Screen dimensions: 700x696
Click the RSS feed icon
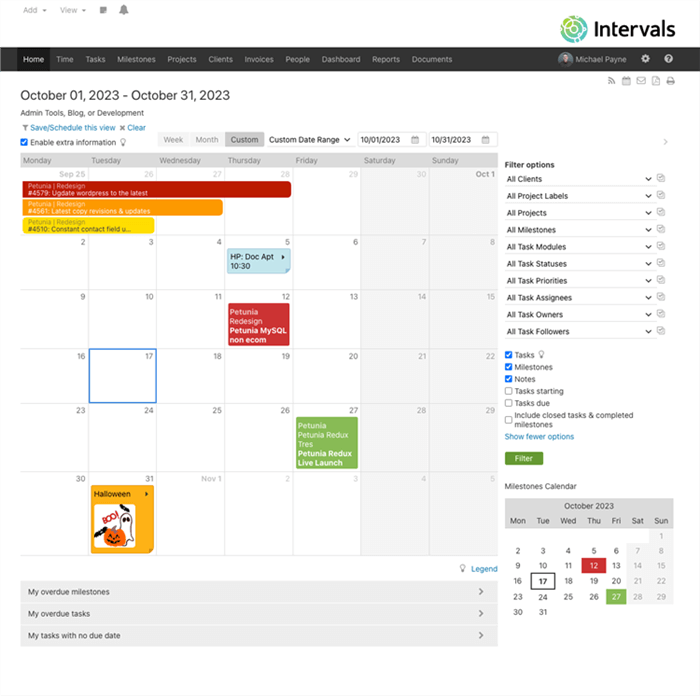pyautogui.click(x=611, y=81)
